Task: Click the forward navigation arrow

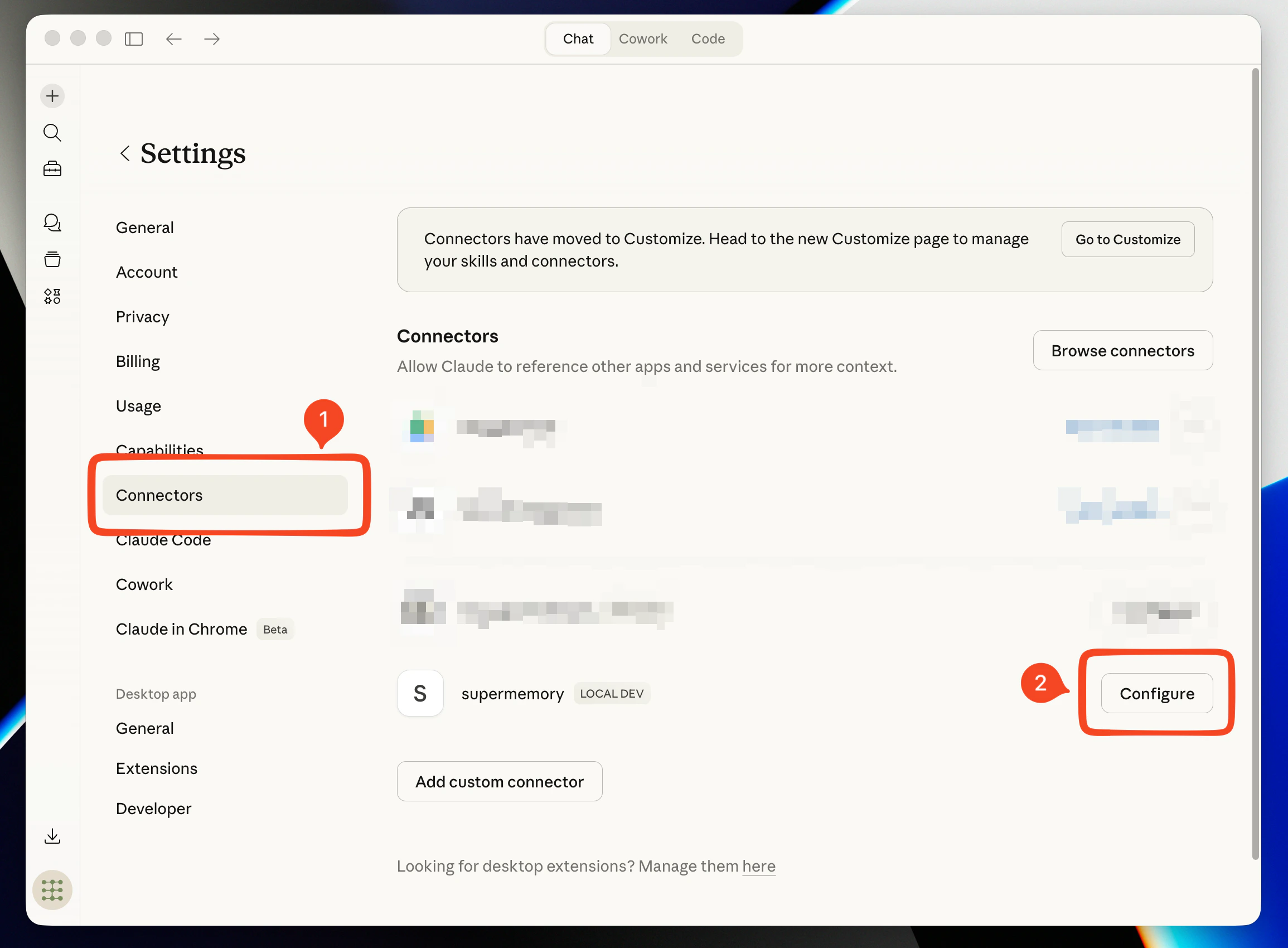Action: [x=211, y=38]
